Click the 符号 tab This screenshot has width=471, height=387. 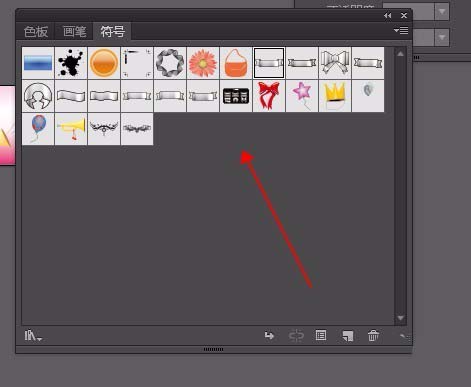pyautogui.click(x=112, y=32)
